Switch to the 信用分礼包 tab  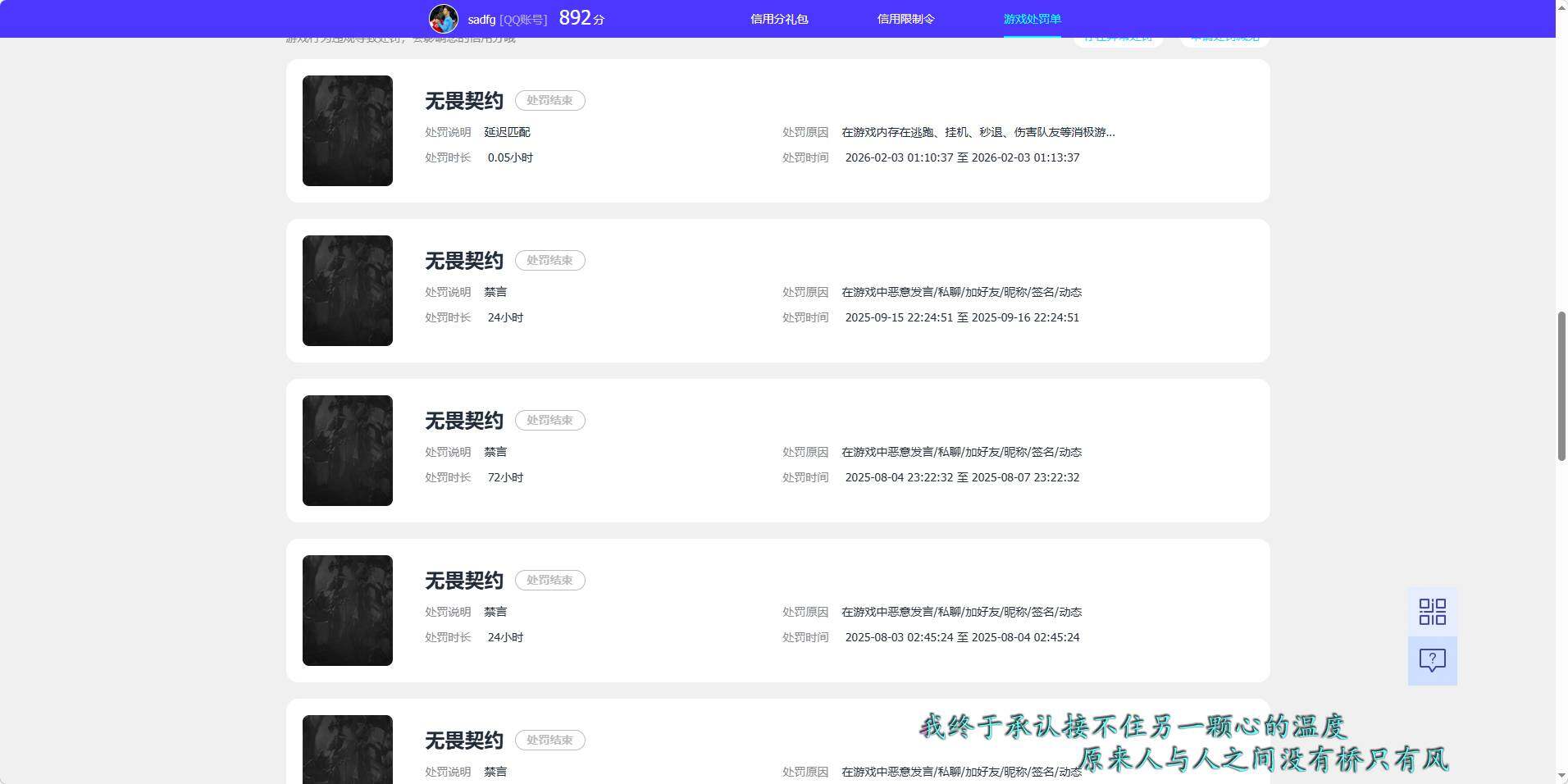(780, 18)
